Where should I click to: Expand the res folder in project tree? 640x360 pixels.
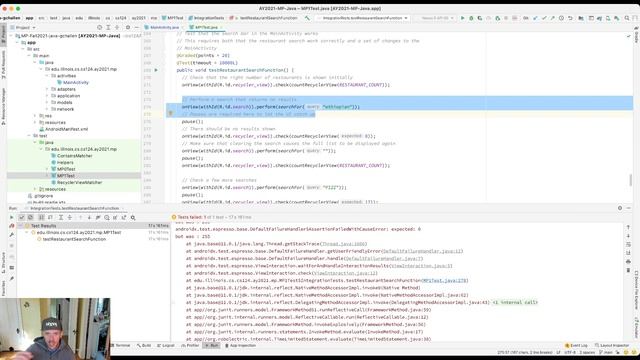tap(35, 116)
